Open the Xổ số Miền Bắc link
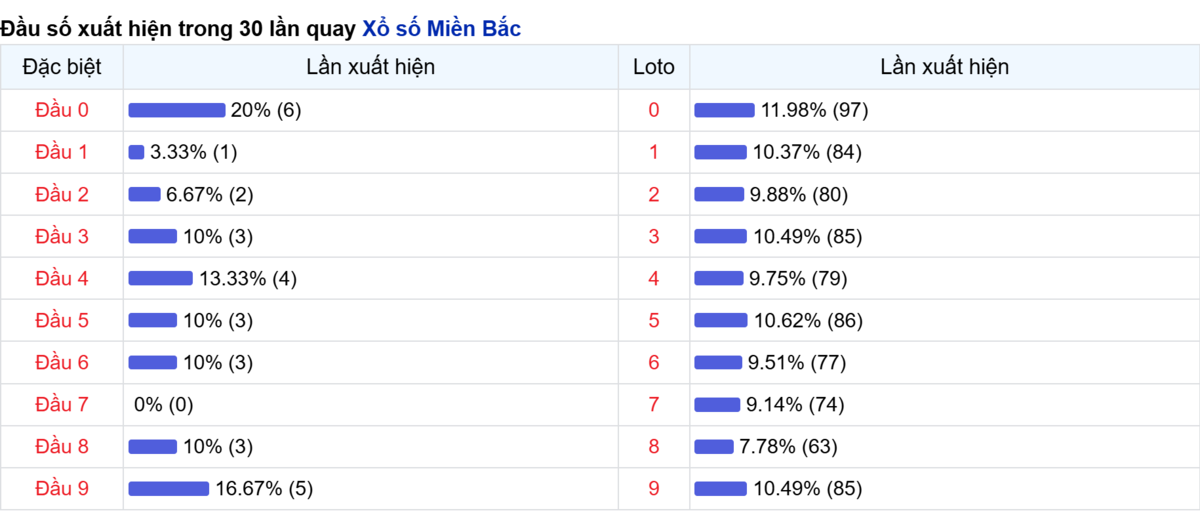This screenshot has width=1200, height=513. click(x=441, y=29)
